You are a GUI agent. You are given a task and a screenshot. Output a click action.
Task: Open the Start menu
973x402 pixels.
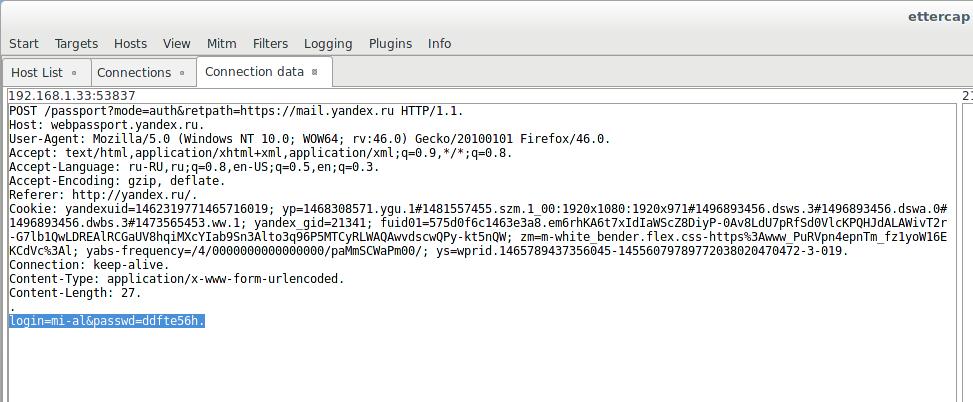[24, 44]
